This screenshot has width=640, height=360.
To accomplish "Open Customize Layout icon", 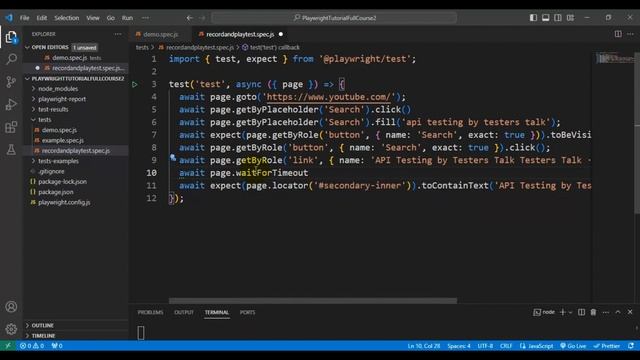I will (x=570, y=18).
